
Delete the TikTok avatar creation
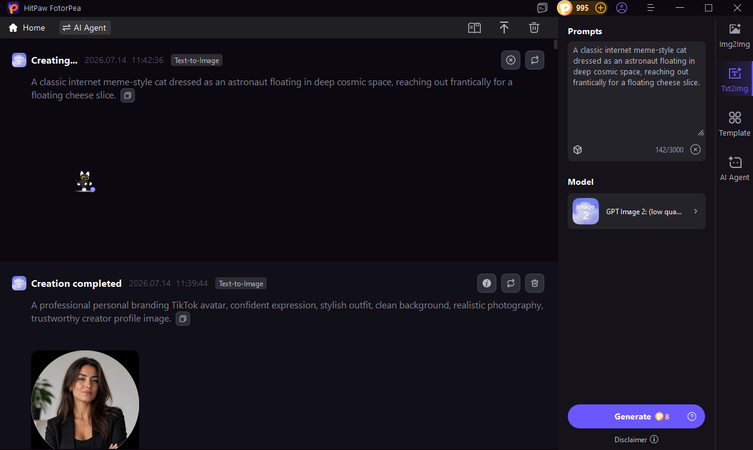pos(534,283)
